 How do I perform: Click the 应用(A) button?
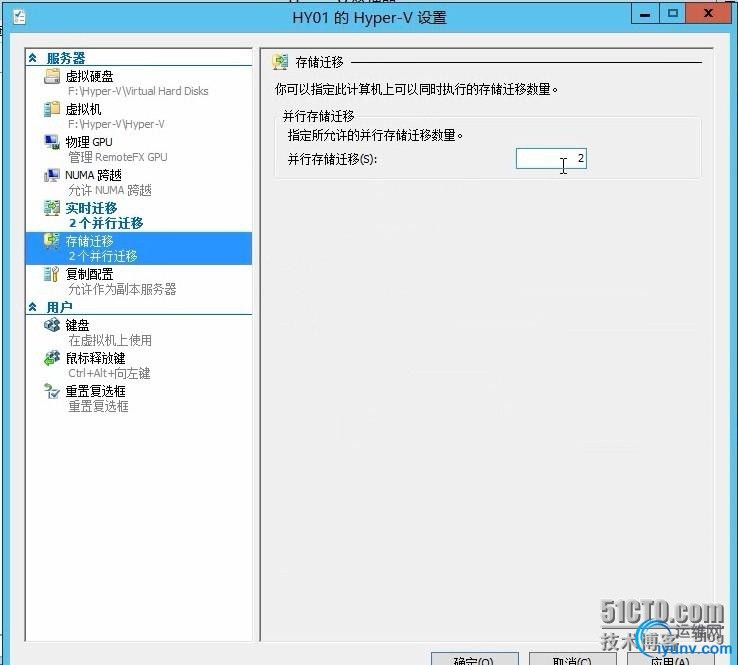pos(670,658)
